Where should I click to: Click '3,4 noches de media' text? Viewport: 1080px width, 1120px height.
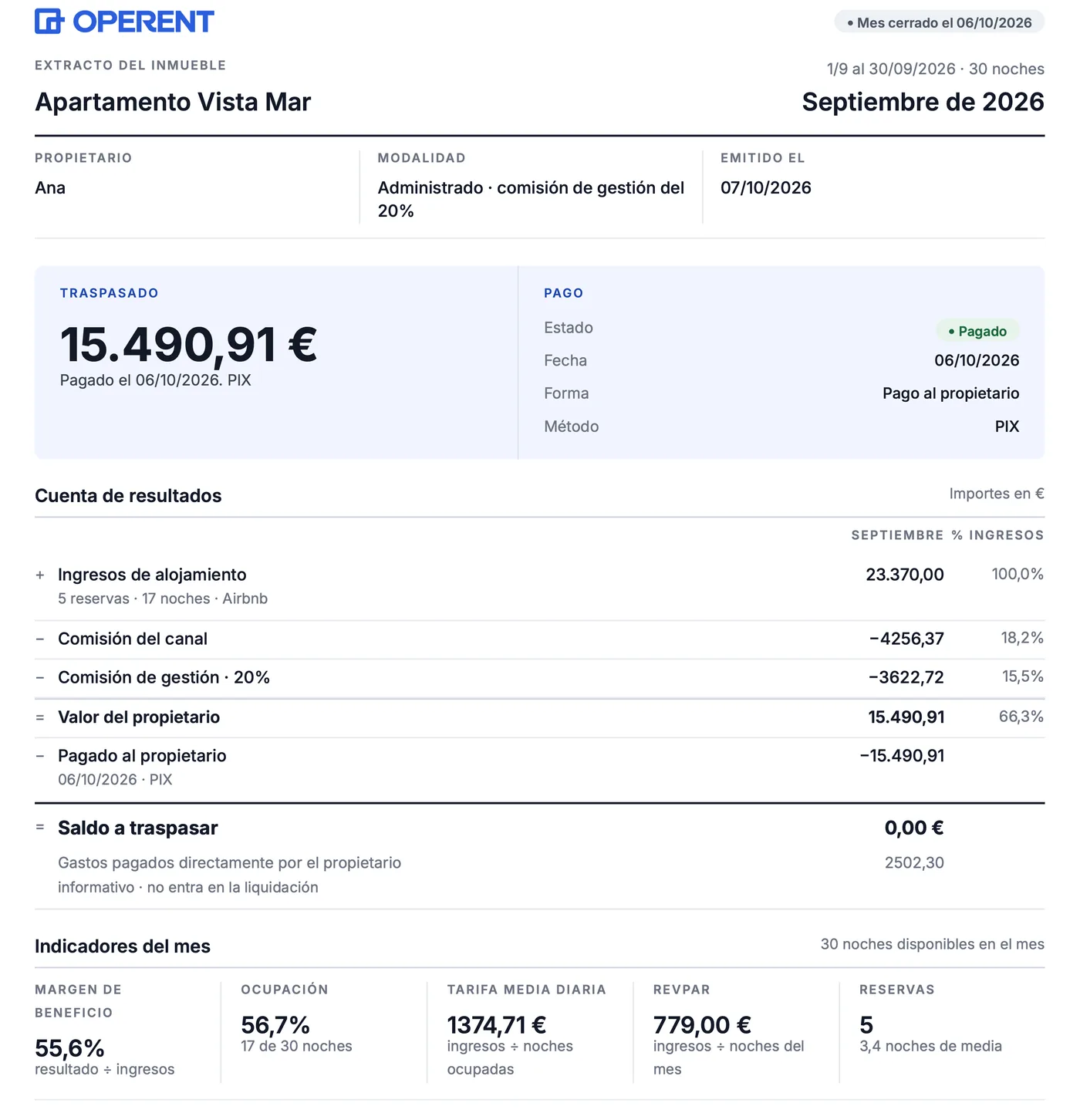930,1047
